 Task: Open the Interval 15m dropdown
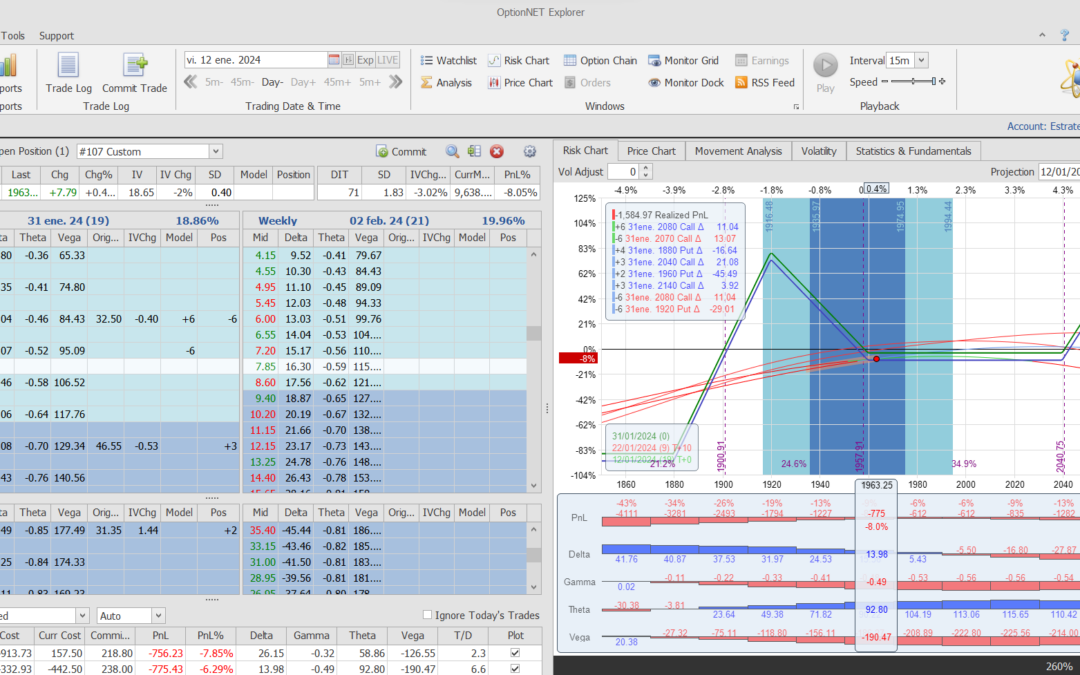921,61
